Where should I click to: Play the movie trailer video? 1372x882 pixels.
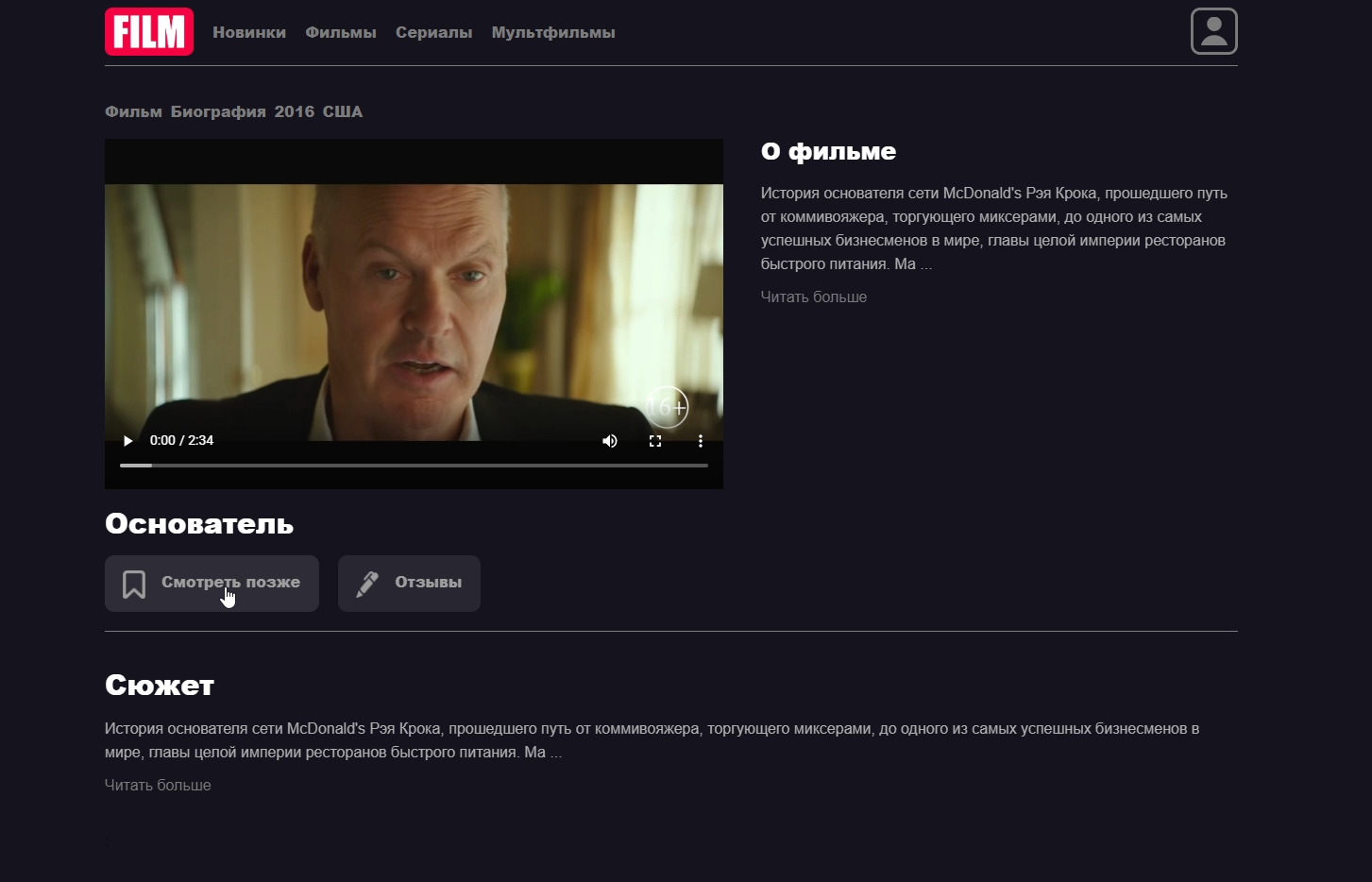click(127, 441)
